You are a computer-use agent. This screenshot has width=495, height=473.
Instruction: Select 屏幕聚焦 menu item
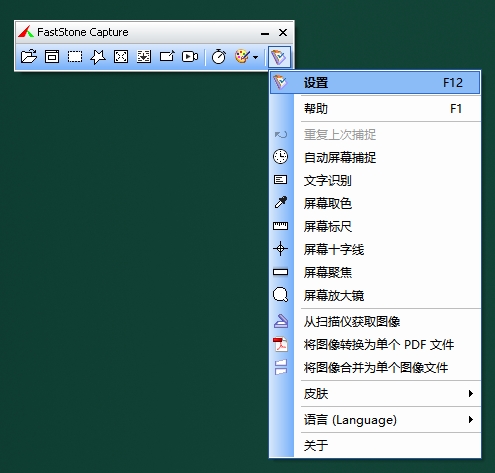point(375,272)
